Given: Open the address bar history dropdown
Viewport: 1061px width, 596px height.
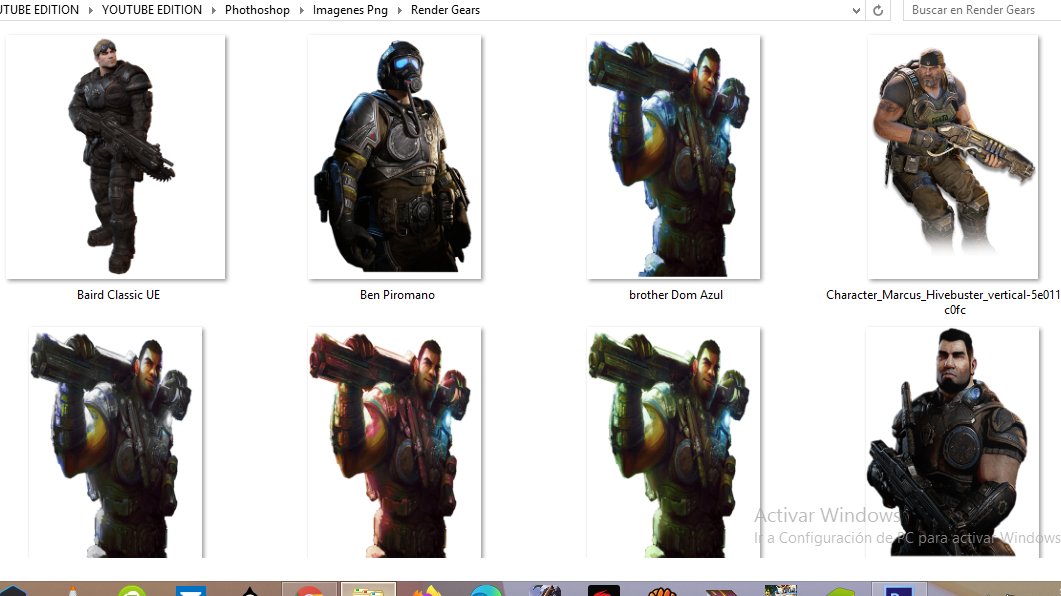Looking at the screenshot, I should [x=856, y=10].
